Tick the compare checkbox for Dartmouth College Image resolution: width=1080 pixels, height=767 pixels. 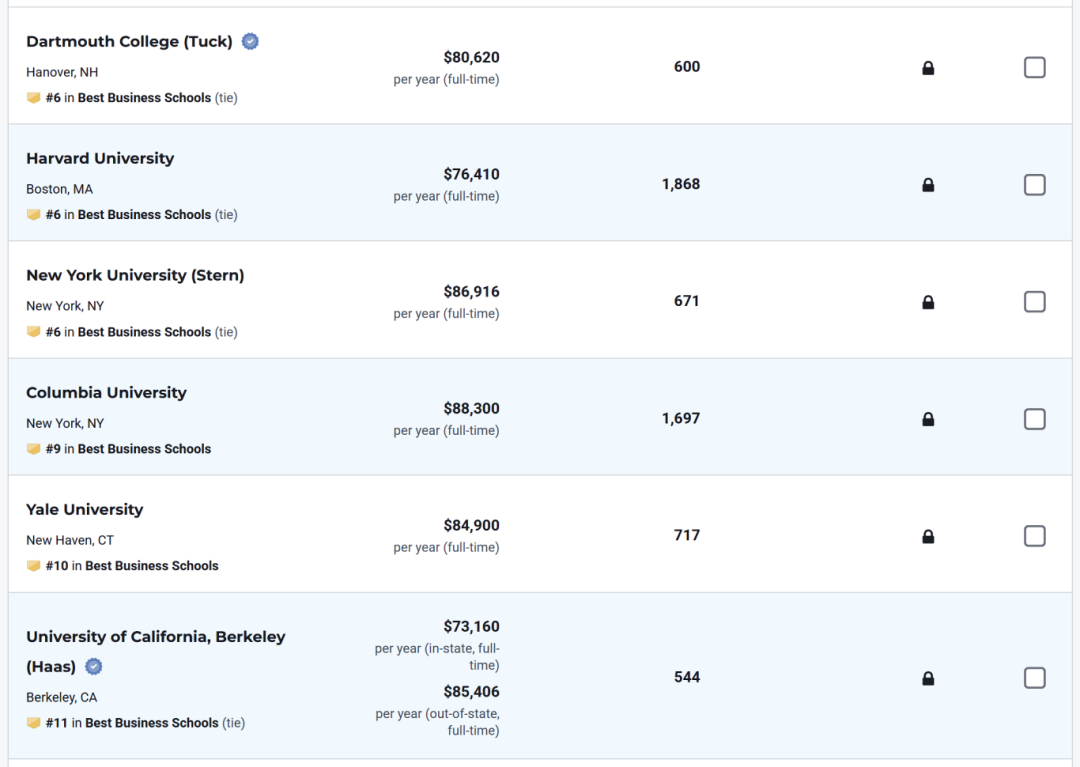(1035, 67)
